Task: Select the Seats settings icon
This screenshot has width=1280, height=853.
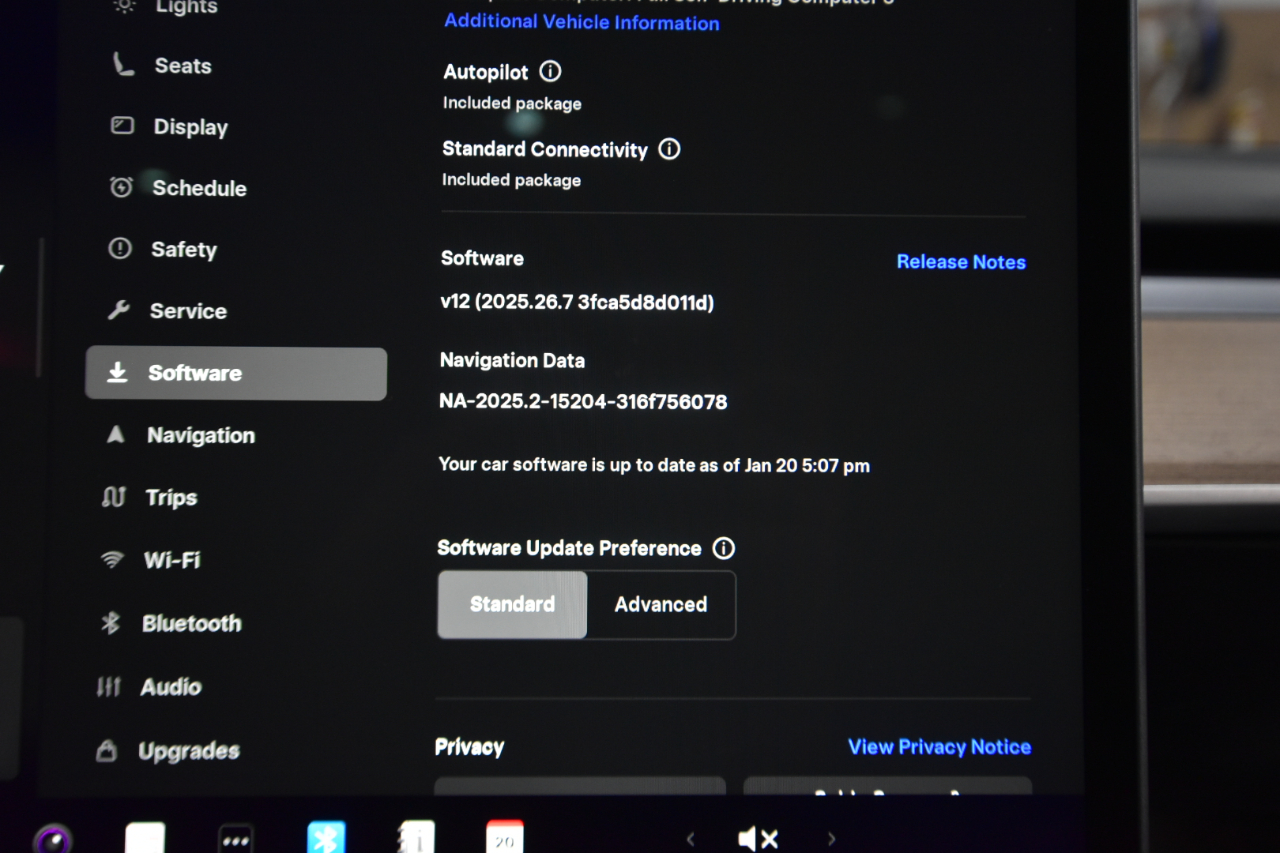Action: pyautogui.click(x=122, y=64)
